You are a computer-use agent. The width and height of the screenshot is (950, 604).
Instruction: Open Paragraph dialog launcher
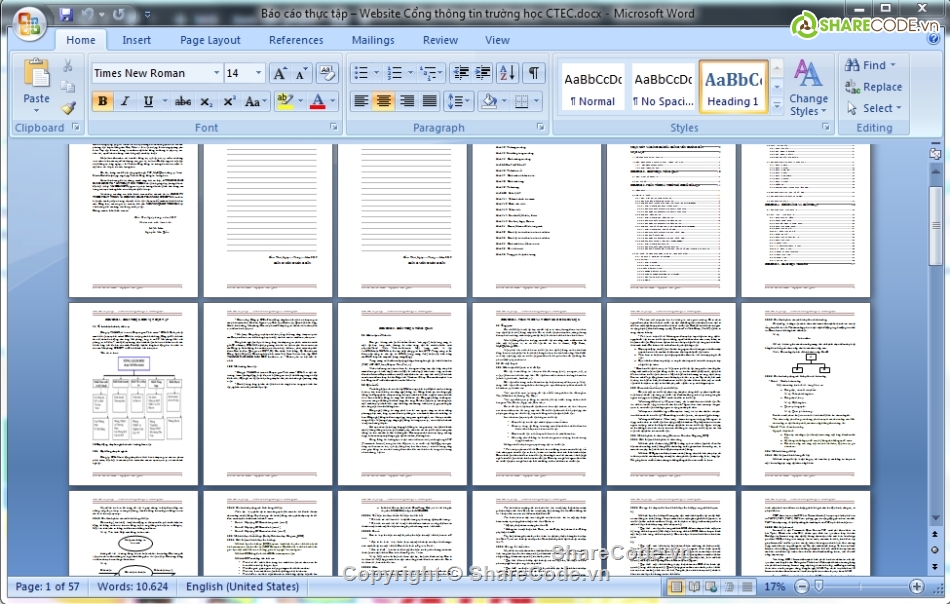[x=540, y=127]
